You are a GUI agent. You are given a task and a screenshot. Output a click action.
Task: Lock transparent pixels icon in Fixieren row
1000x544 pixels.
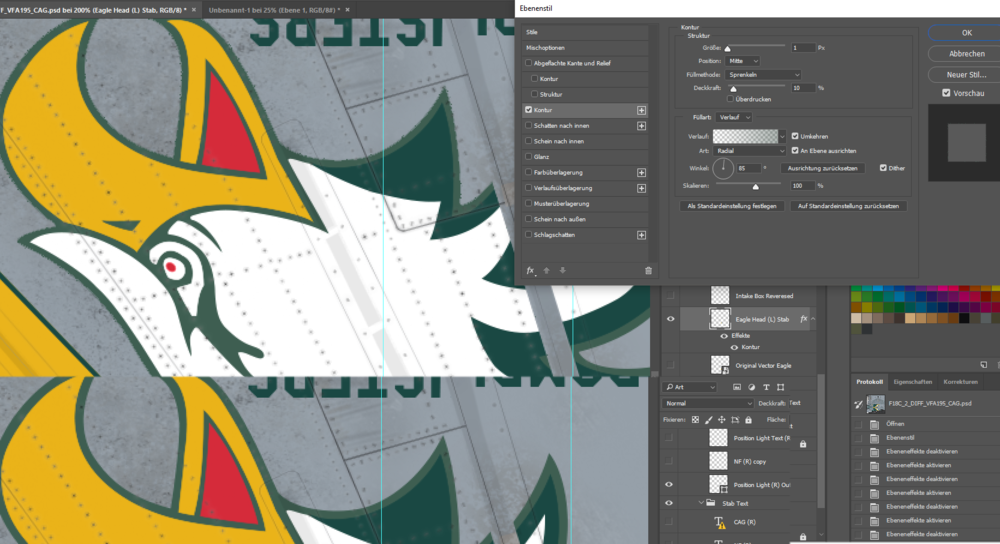pos(695,420)
